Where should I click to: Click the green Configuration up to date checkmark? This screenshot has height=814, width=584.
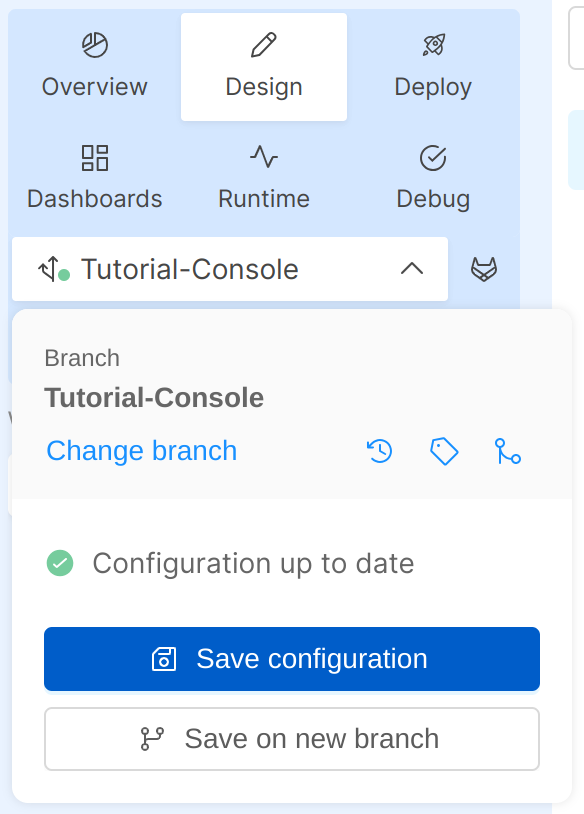(60, 564)
